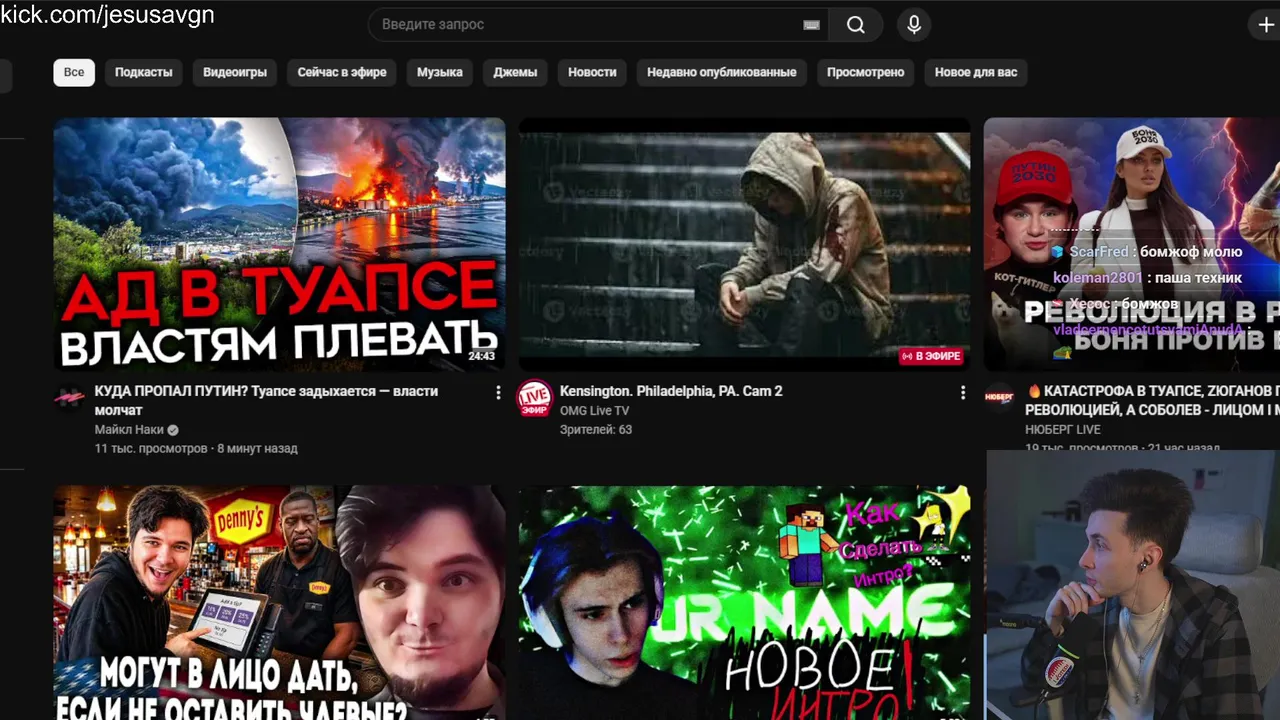Open title КУДА ПРОПАЛ ПУТИН? Туапсе задыхается
The height and width of the screenshot is (720, 1280).
coord(266,401)
